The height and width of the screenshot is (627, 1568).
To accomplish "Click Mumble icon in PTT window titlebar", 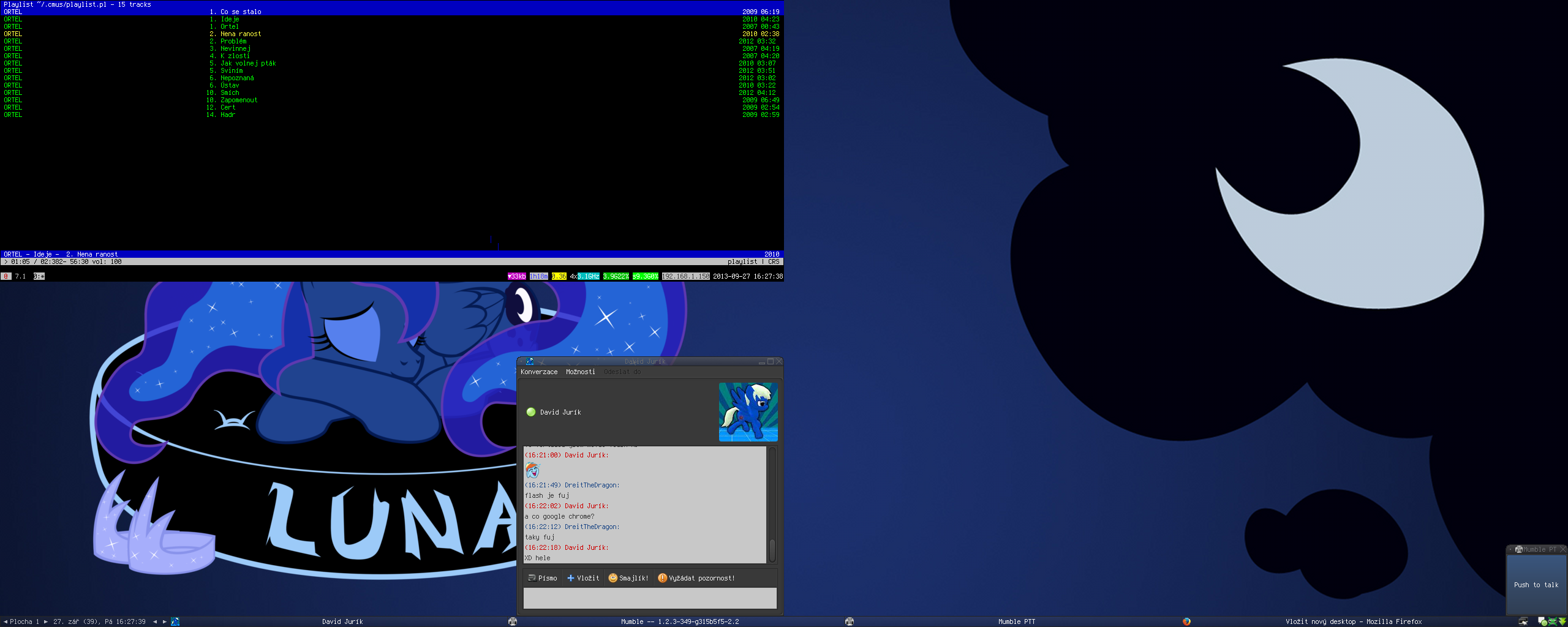I will pos(1519,549).
